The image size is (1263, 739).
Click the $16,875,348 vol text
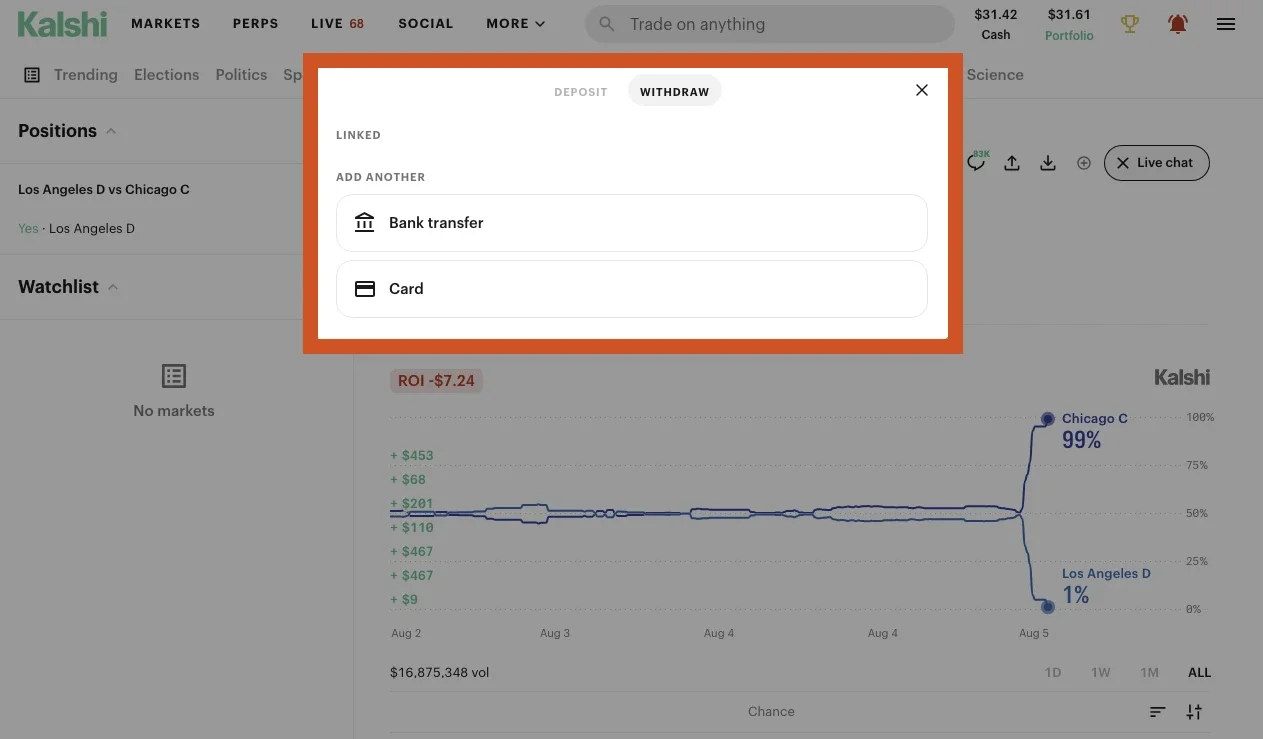pyautogui.click(x=439, y=672)
